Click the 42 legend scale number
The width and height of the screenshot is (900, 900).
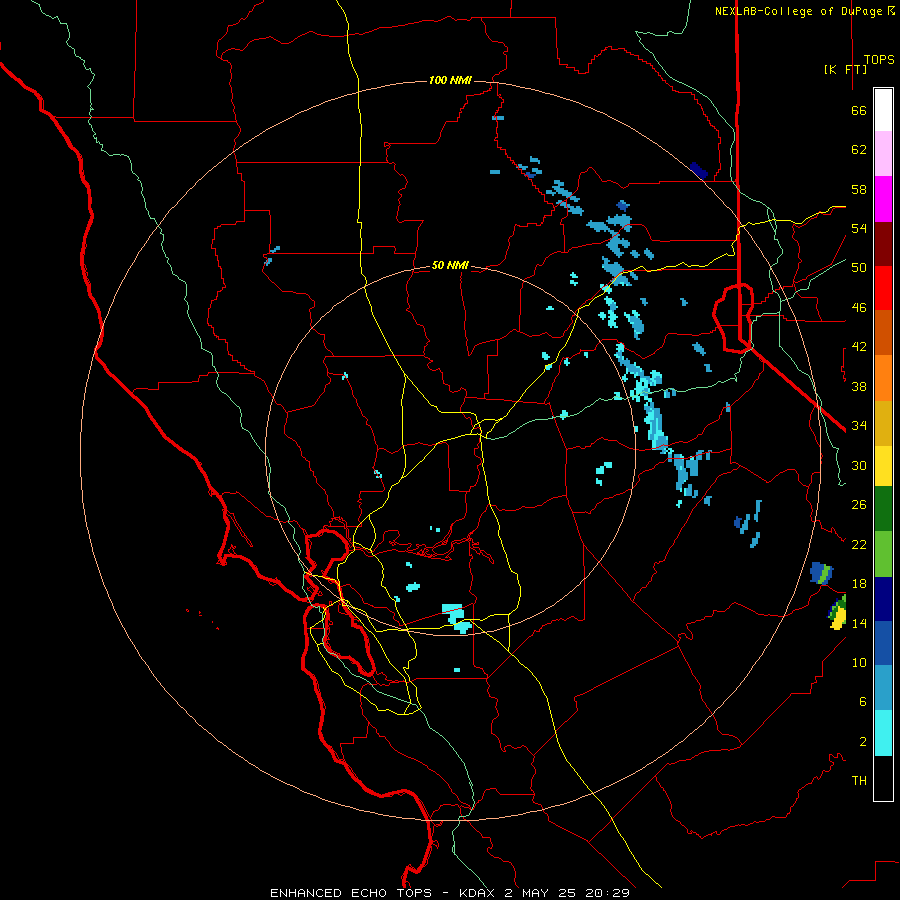pyautogui.click(x=859, y=347)
